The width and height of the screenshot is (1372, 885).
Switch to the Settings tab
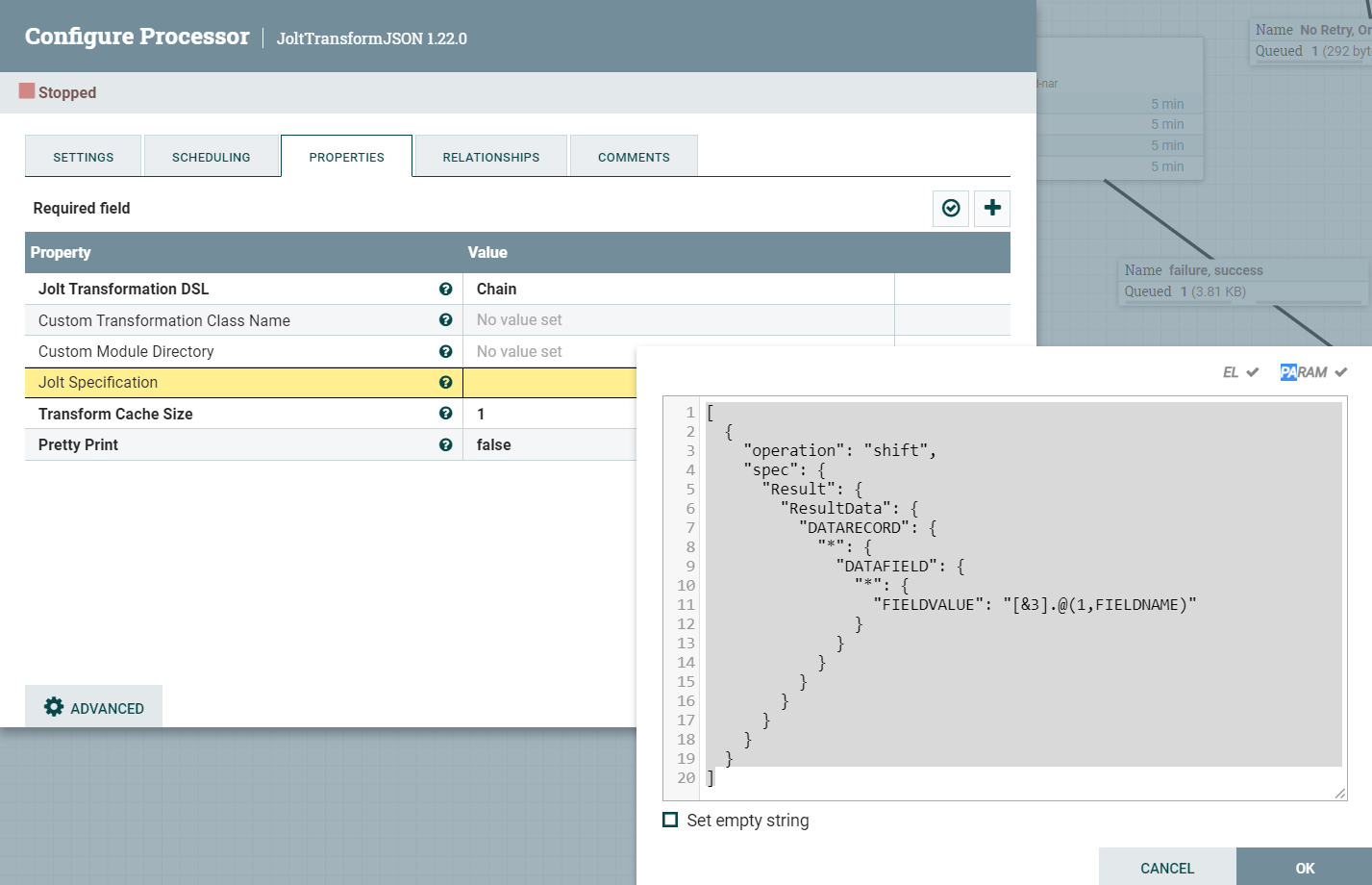click(x=84, y=157)
